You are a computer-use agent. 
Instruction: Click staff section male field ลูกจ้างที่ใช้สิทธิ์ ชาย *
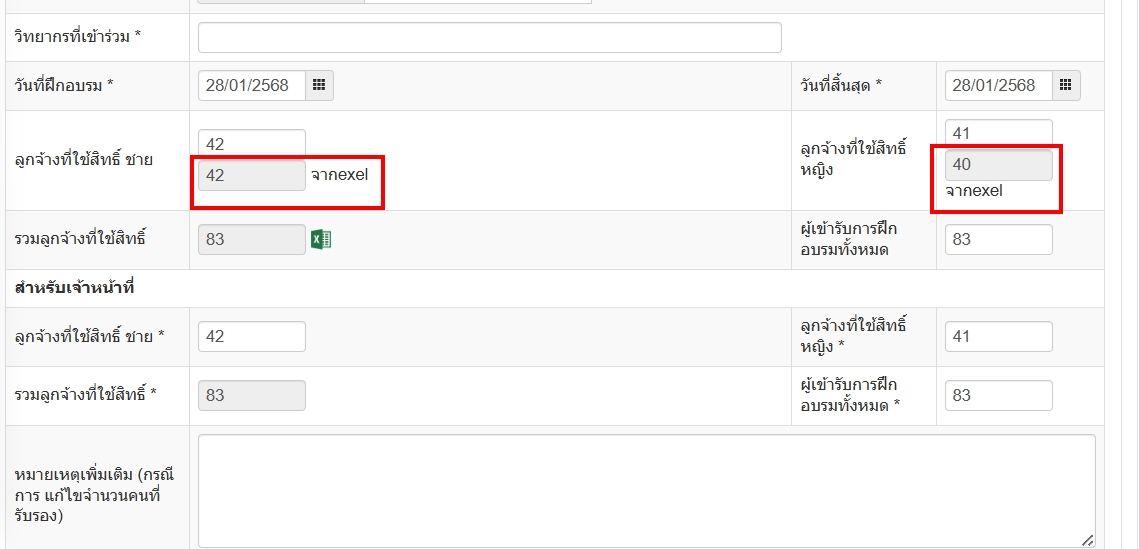252,336
